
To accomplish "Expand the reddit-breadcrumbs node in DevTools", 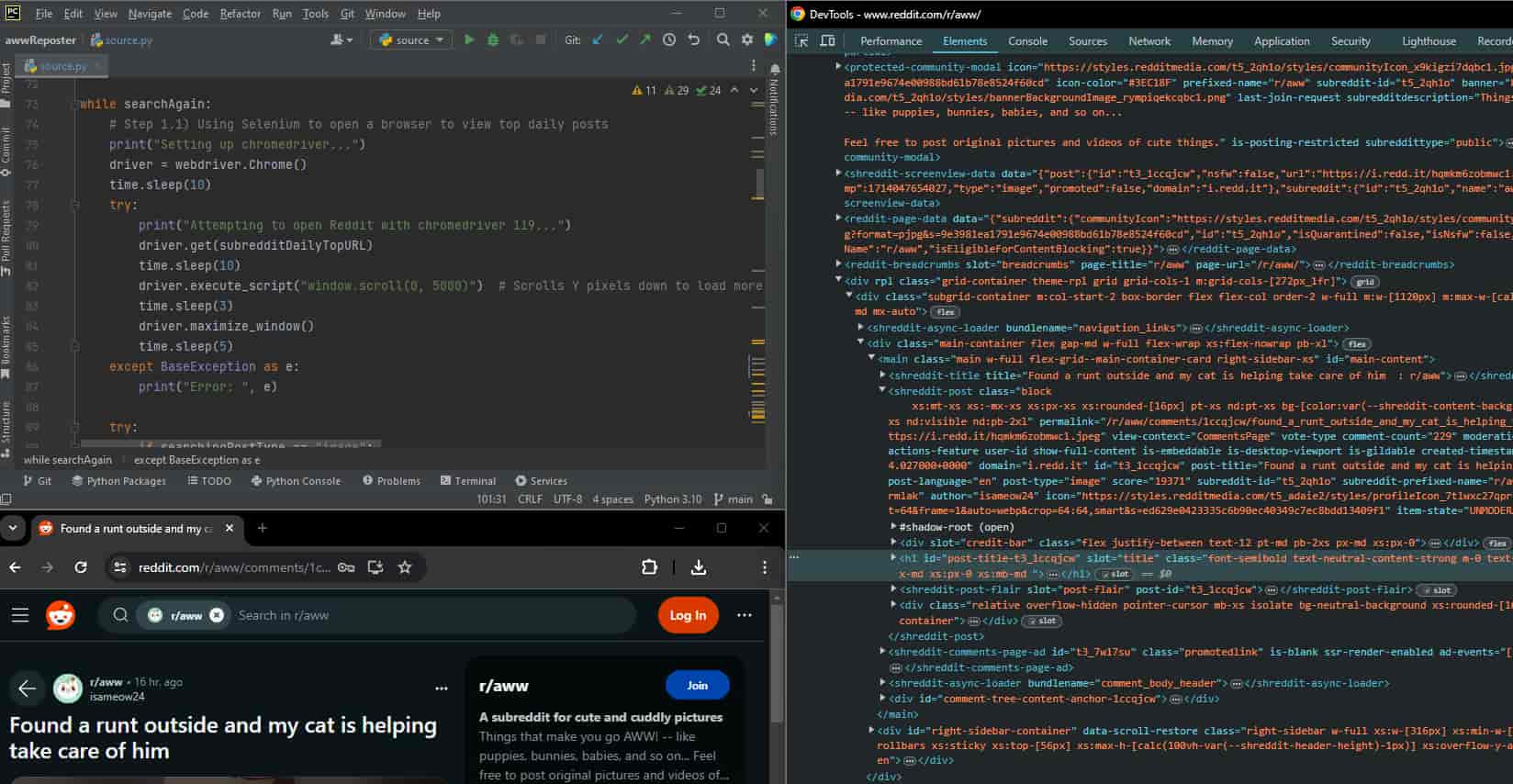I will (838, 264).
